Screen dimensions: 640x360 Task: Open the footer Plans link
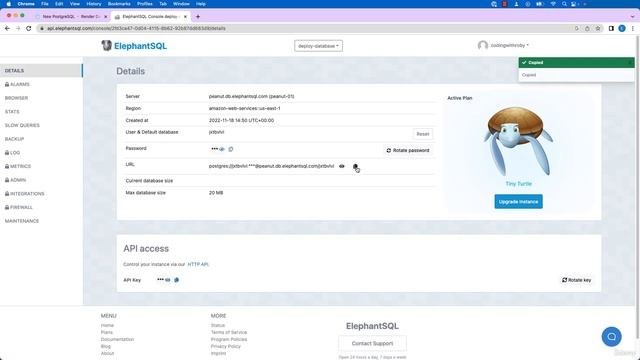107,333
